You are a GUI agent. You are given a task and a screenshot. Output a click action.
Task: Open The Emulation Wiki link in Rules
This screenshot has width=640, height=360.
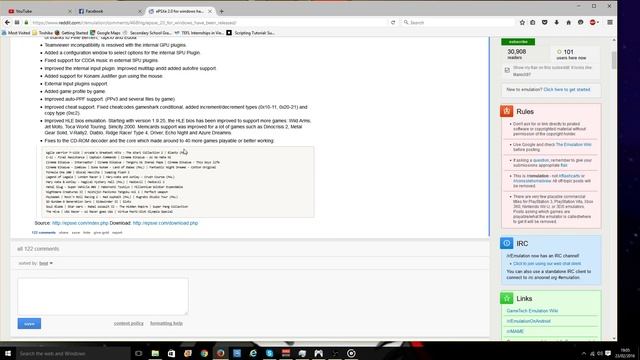pyautogui.click(x=573, y=144)
